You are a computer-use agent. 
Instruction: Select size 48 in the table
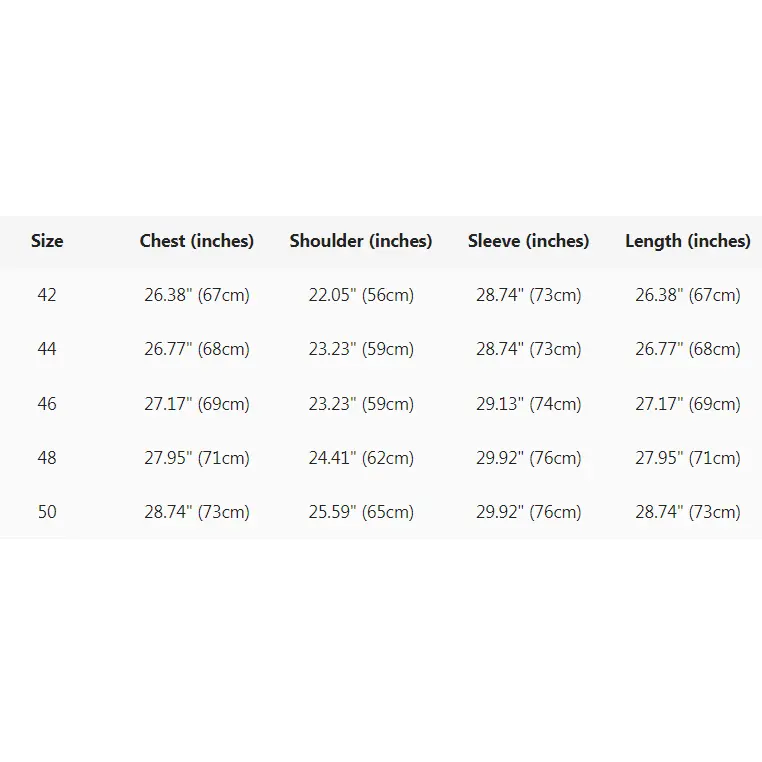[x=47, y=458]
